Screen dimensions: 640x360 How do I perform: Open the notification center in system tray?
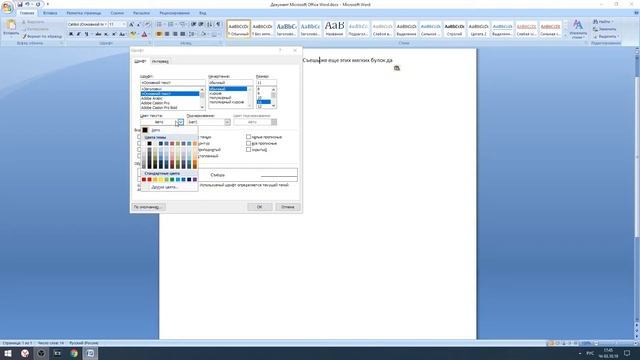[x=627, y=353]
